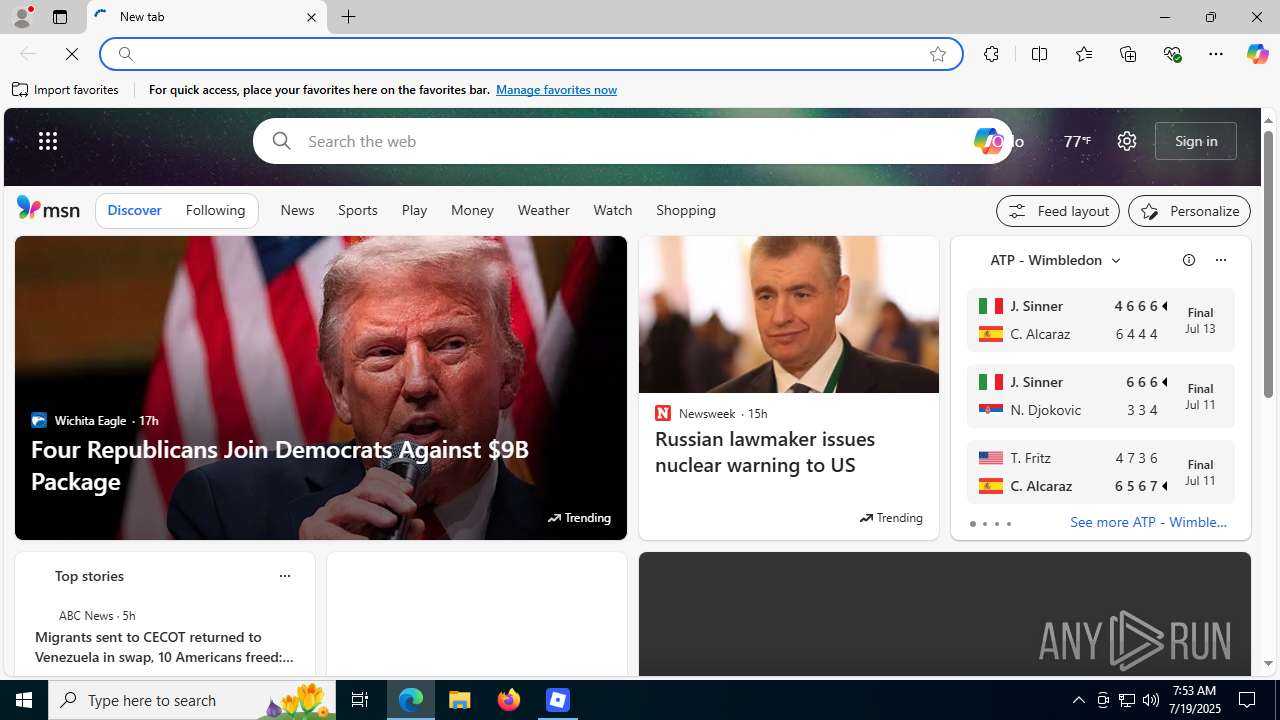The image size is (1280, 720).
Task: Open sports card info icon
Action: pos(1189,260)
